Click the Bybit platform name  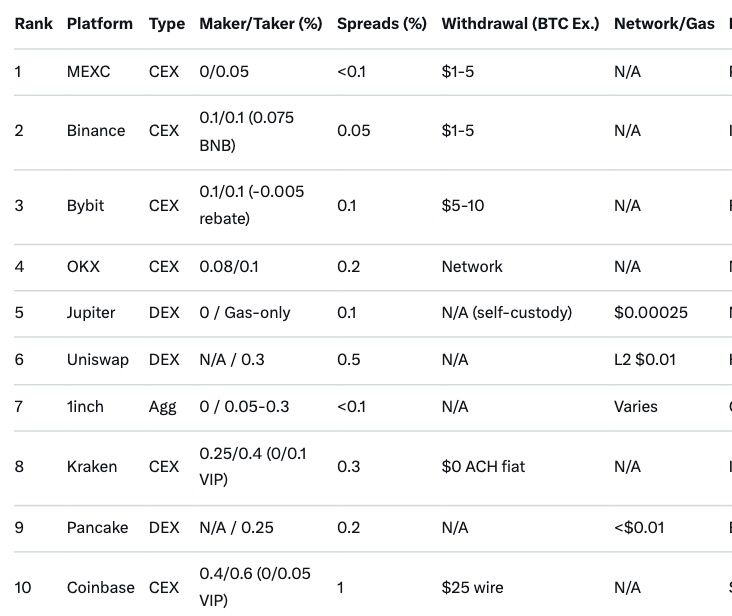tap(85, 206)
